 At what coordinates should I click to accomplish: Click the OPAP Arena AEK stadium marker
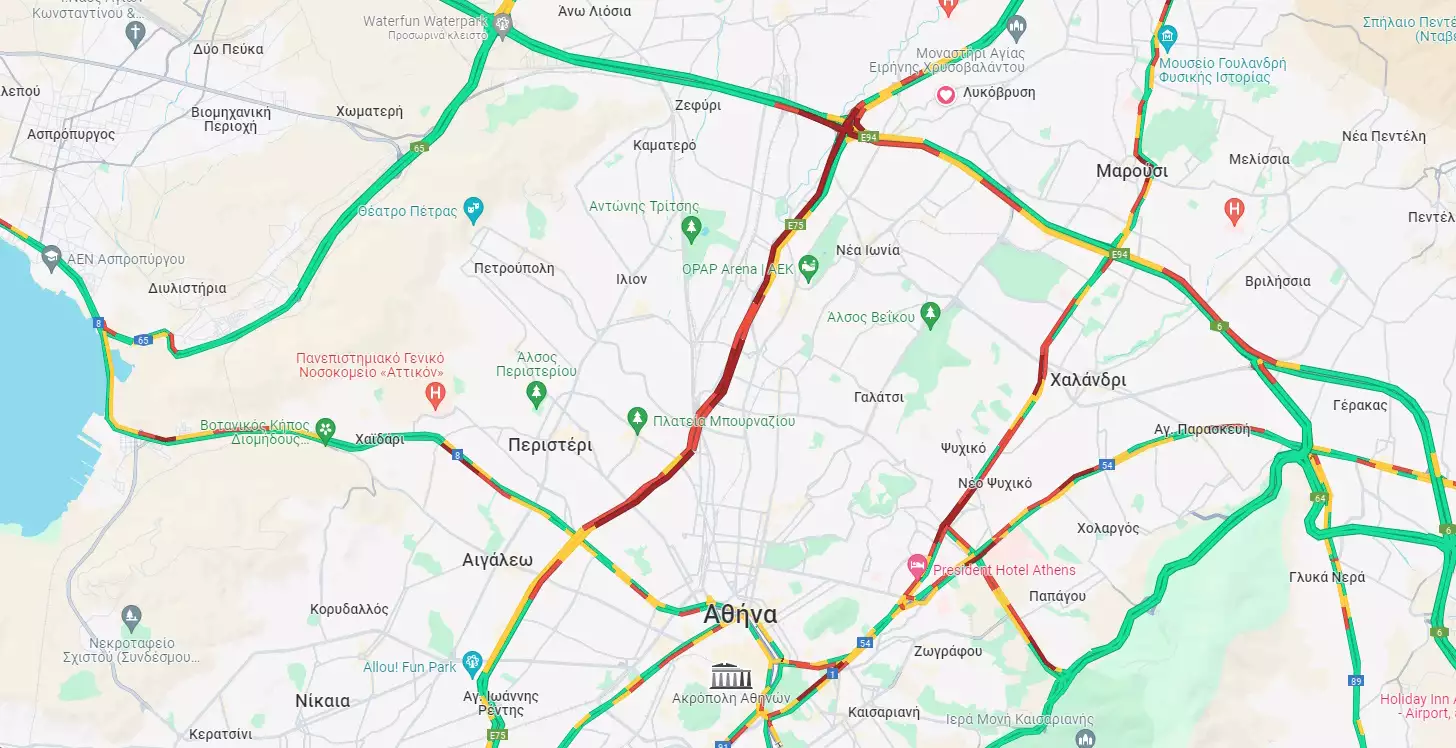pyautogui.click(x=809, y=268)
